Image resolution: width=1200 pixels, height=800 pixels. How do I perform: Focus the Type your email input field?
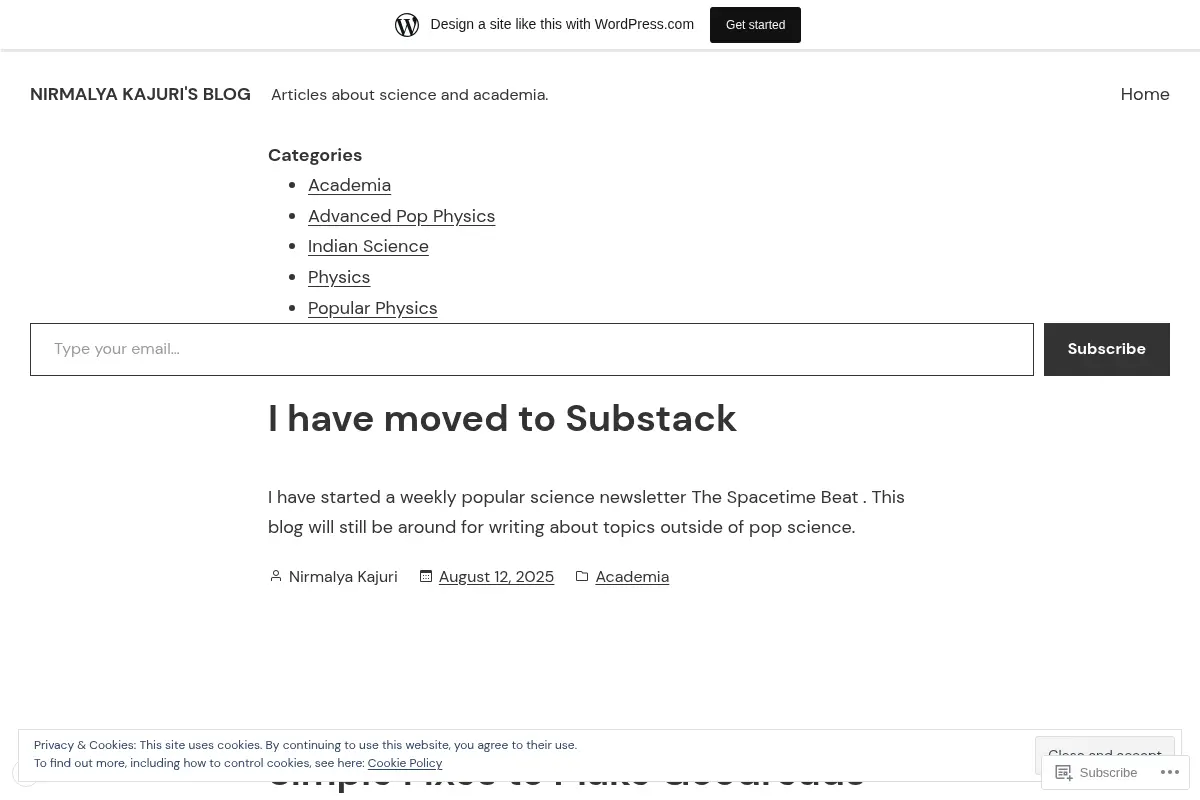532,349
